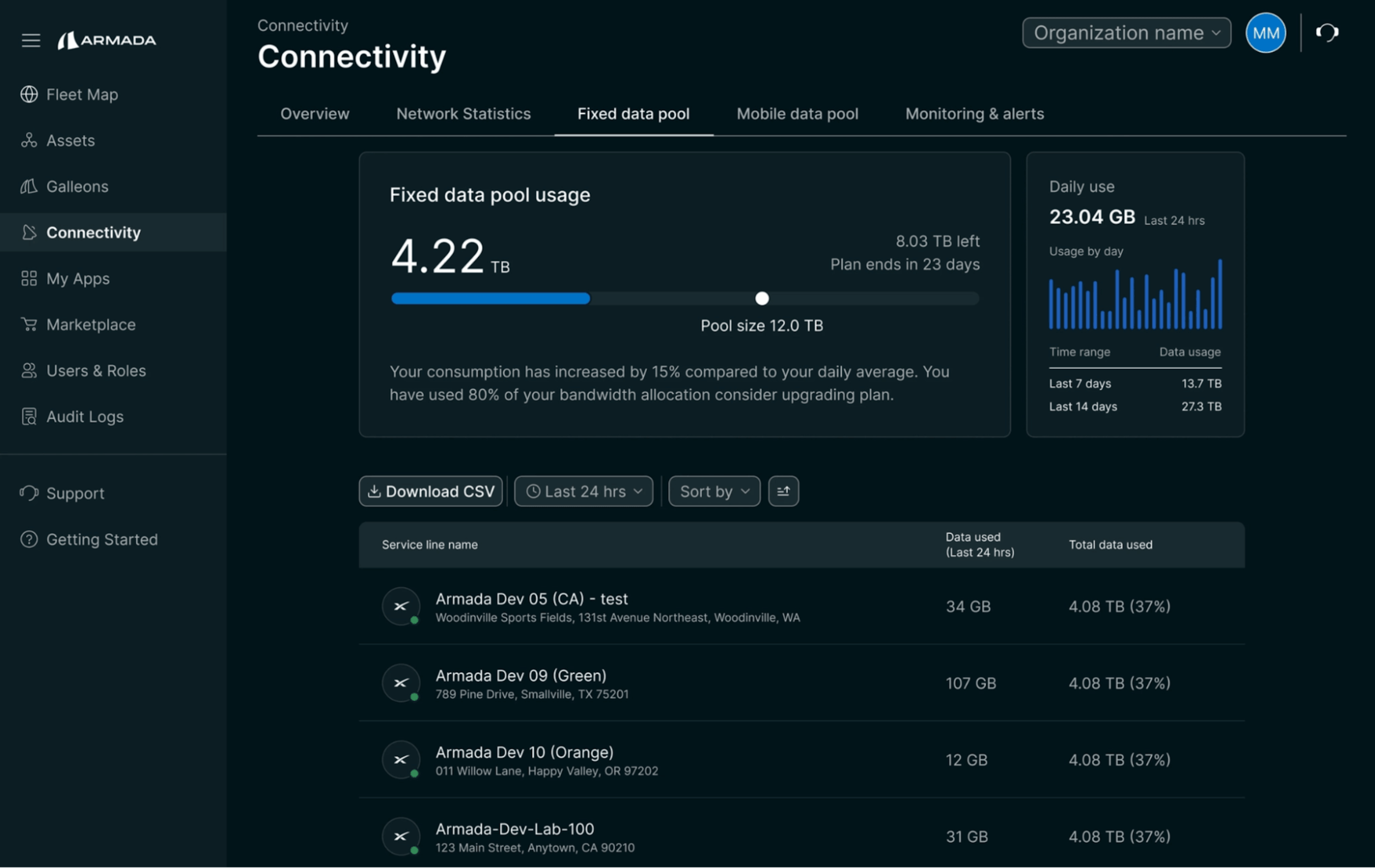Open the Sort by dropdown
1375x868 pixels.
tap(713, 491)
